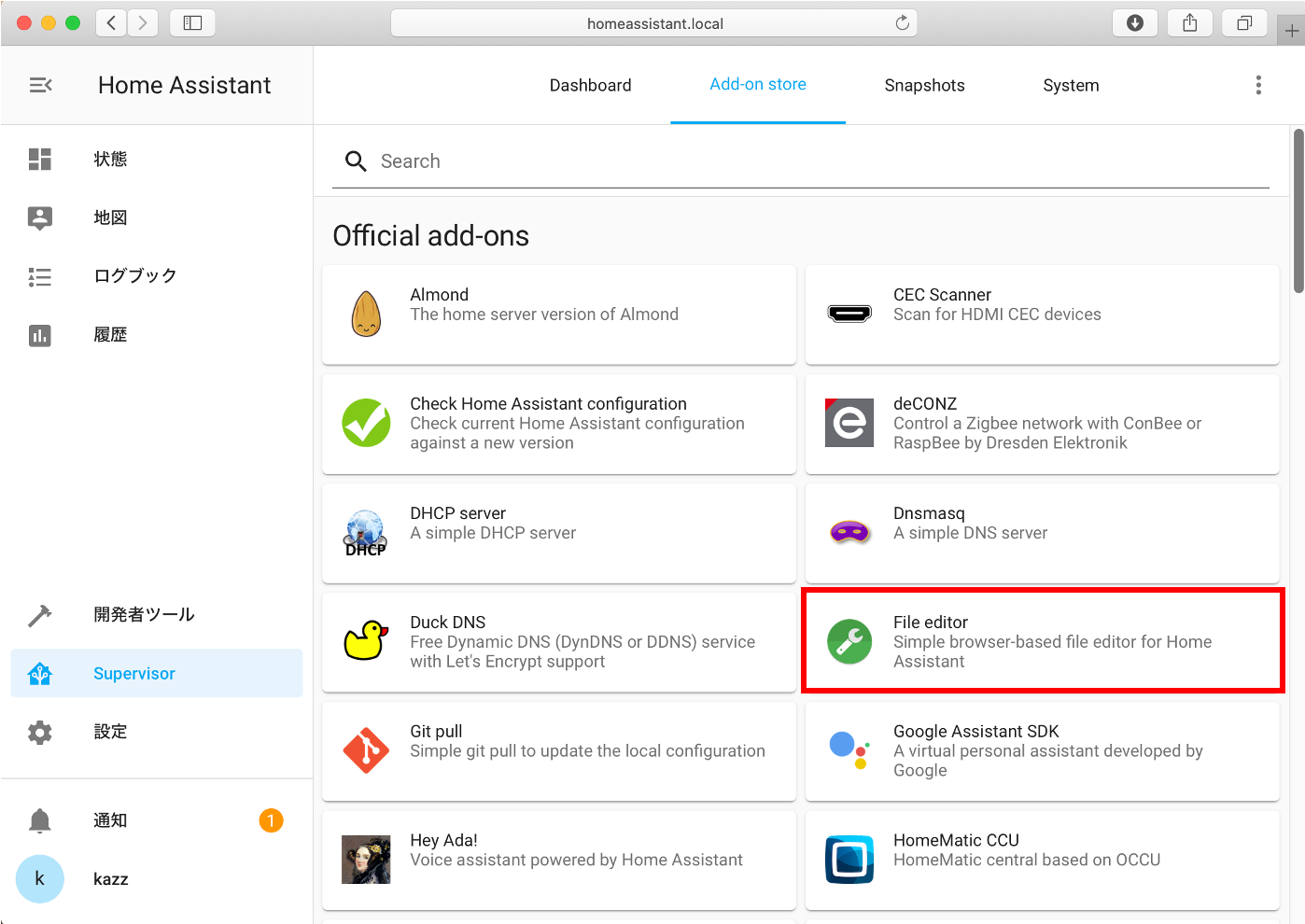Switch to the Dashboard tab
Image resolution: width=1305 pixels, height=924 pixels.
pyautogui.click(x=591, y=85)
